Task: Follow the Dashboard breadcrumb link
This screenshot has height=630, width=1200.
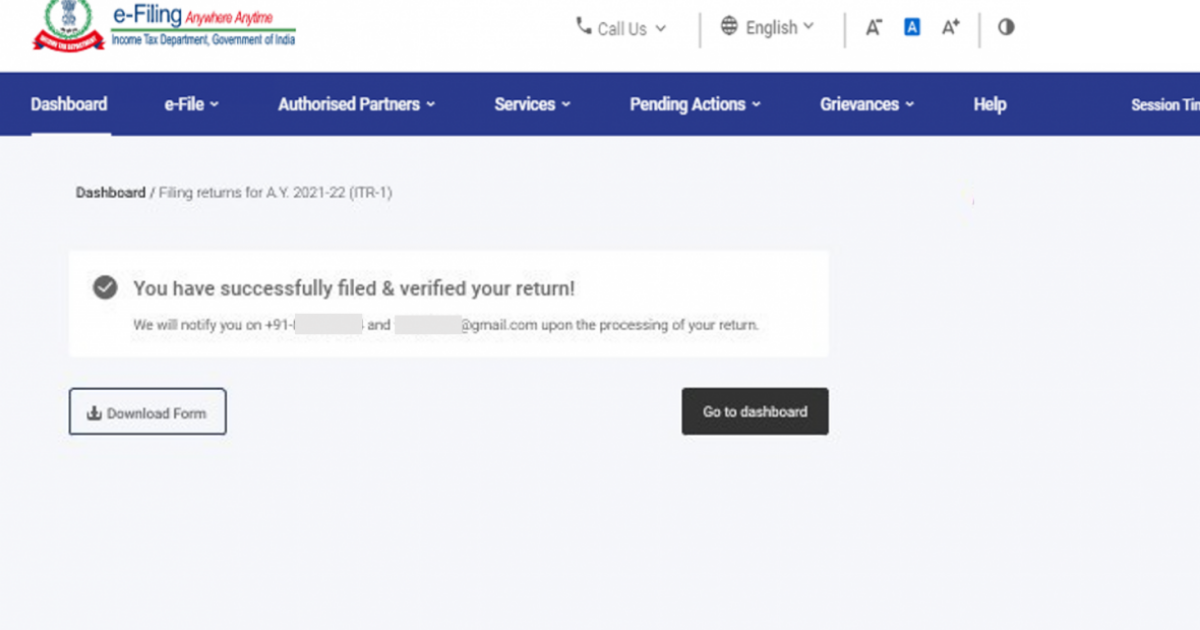Action: [x=111, y=193]
